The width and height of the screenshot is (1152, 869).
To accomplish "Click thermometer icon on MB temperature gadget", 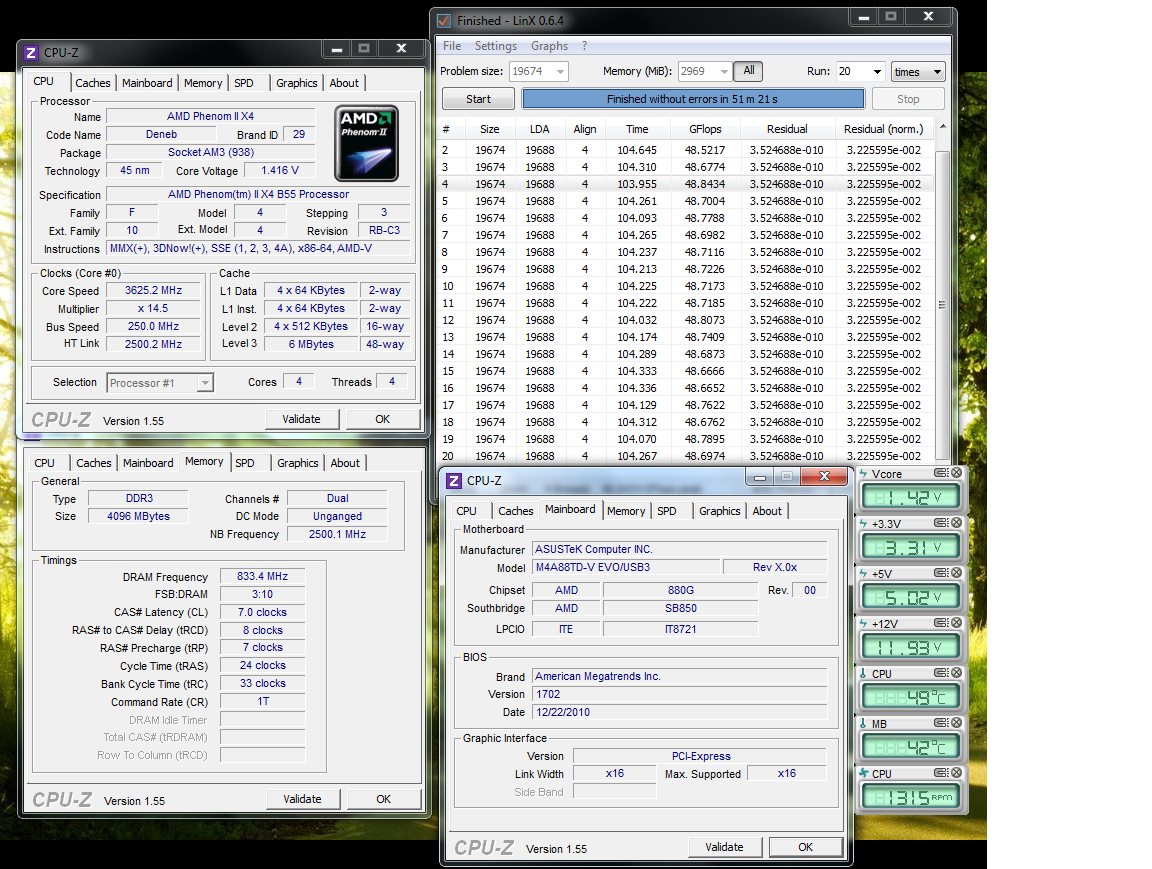I will [x=863, y=724].
